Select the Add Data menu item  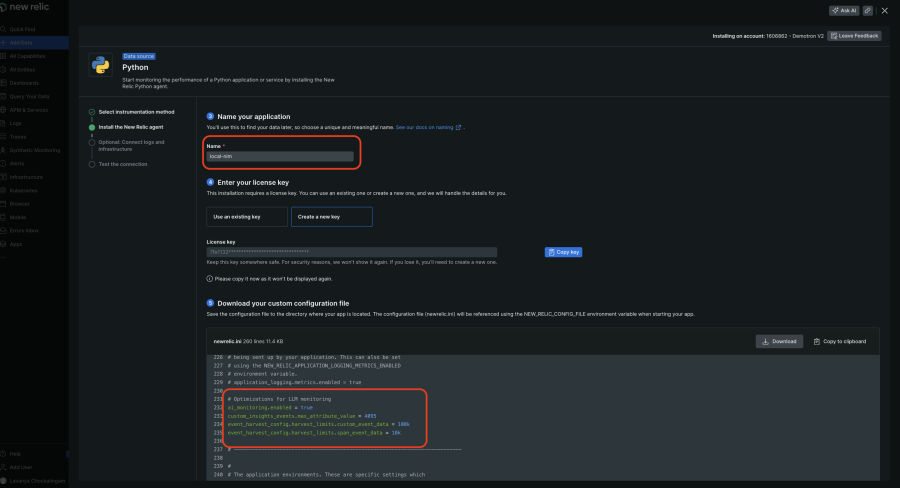coord(22,43)
